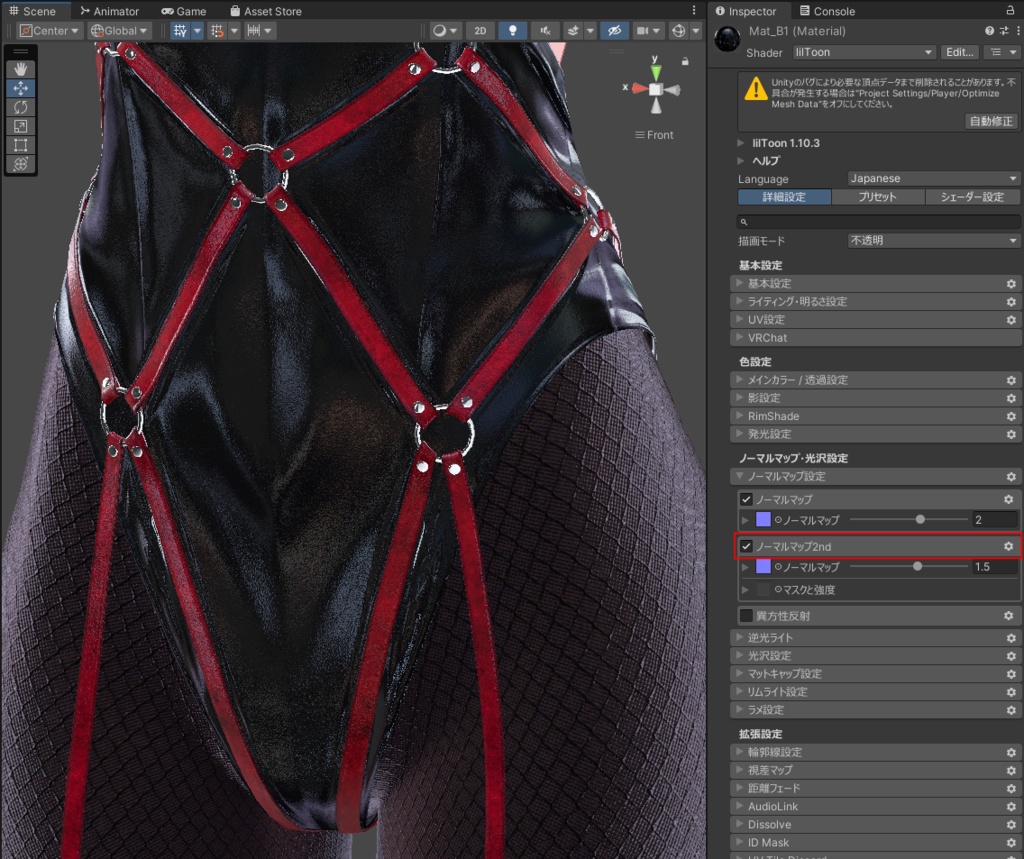
Task: Toggle grid visibility icon in Scene toolbar
Action: click(180, 31)
